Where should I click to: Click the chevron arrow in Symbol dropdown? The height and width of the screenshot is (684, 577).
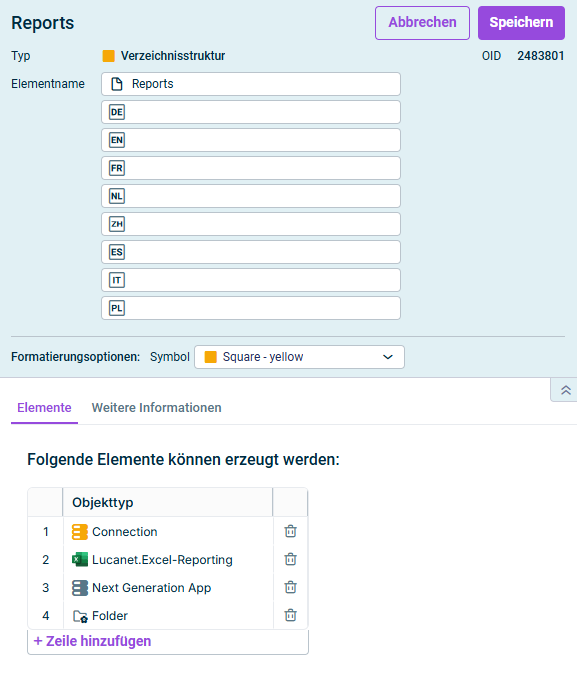click(388, 357)
